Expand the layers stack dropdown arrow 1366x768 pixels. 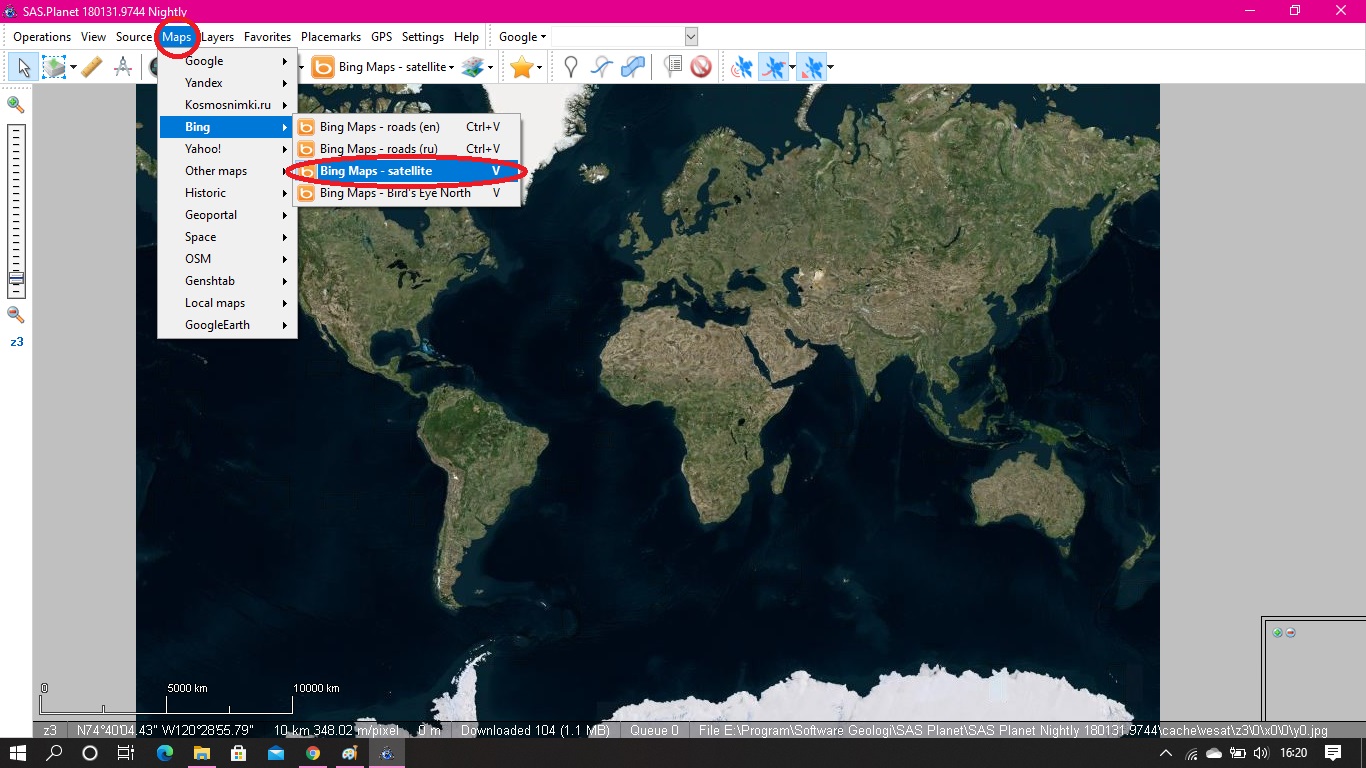pos(490,67)
